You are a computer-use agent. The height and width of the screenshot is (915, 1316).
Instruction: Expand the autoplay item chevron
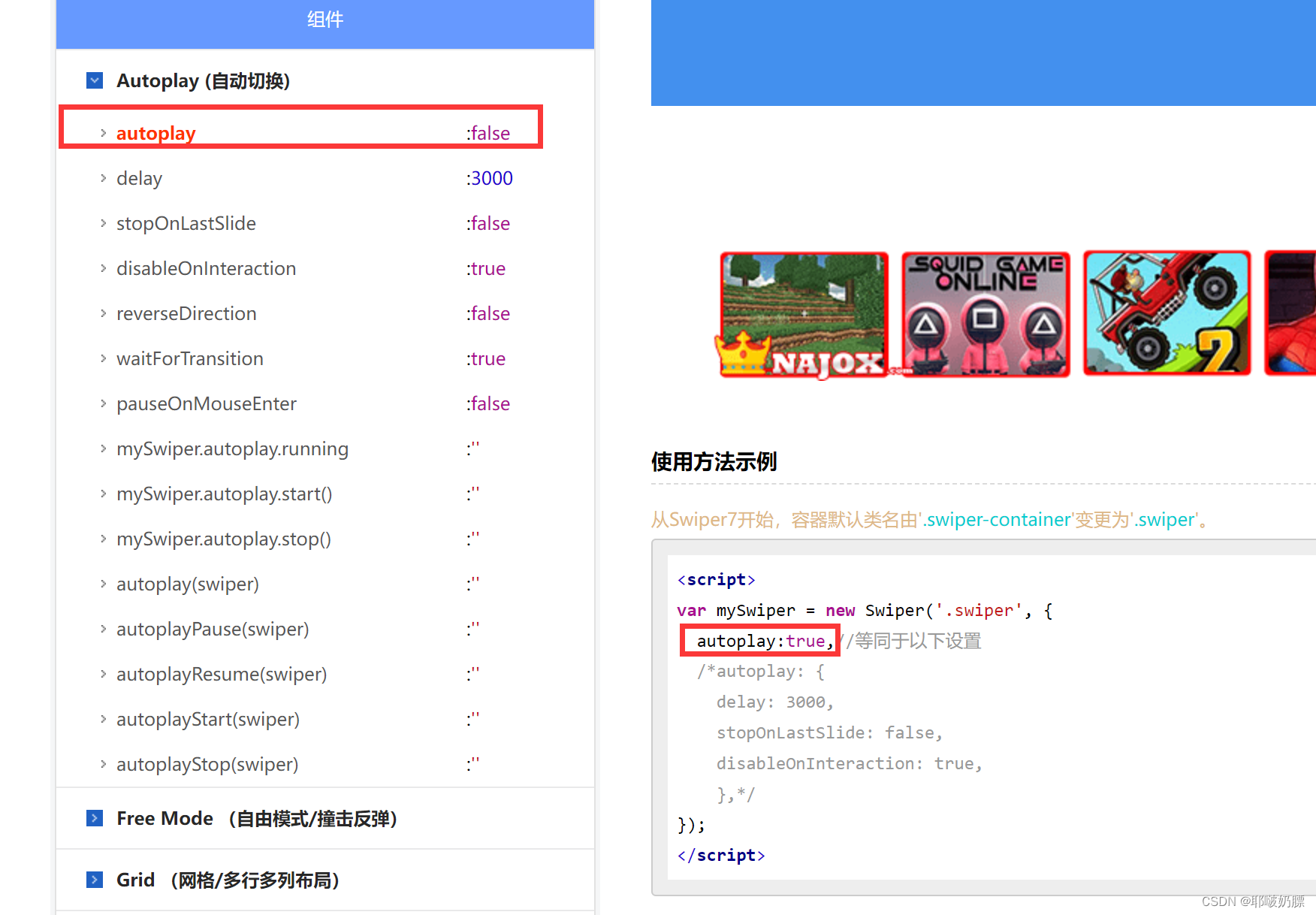tap(104, 134)
